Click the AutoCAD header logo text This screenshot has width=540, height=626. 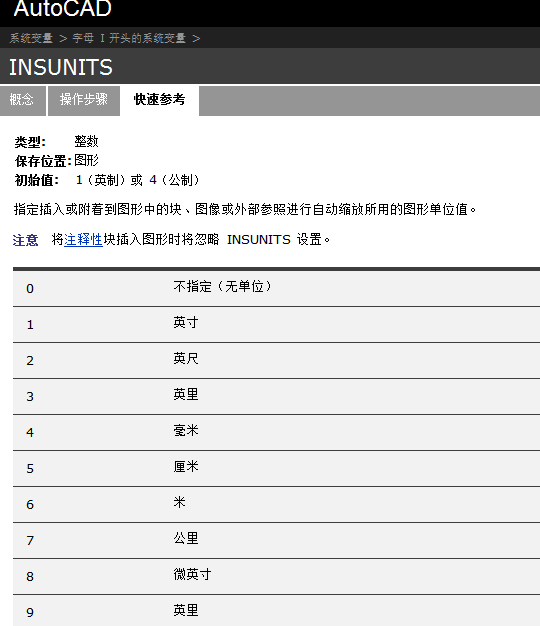pyautogui.click(x=62, y=8)
